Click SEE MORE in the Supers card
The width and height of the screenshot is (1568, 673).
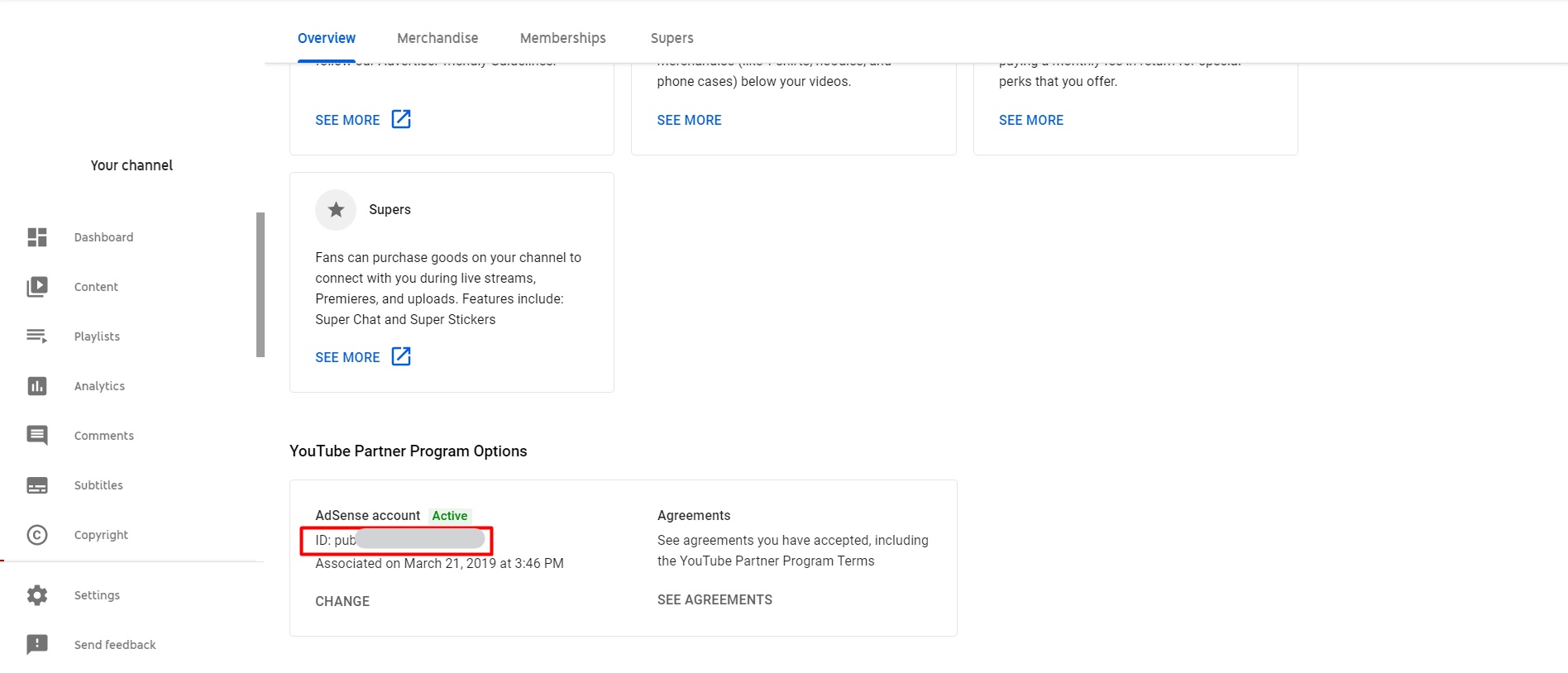347,357
